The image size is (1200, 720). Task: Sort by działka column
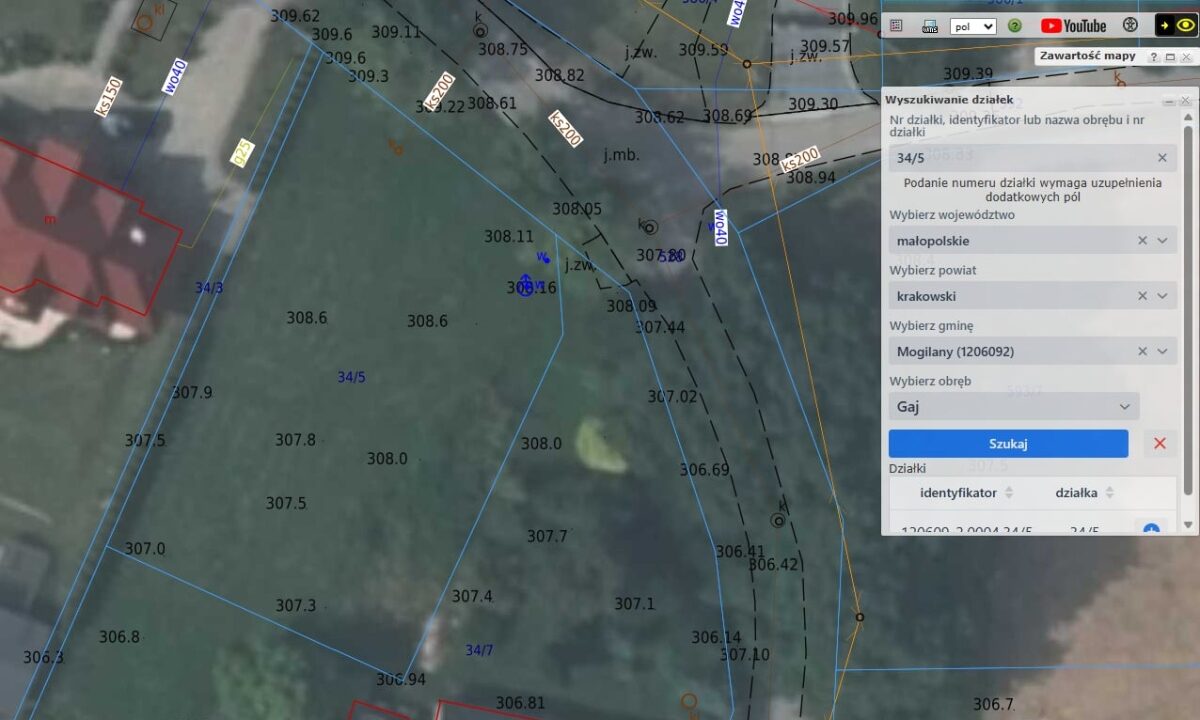[1109, 493]
